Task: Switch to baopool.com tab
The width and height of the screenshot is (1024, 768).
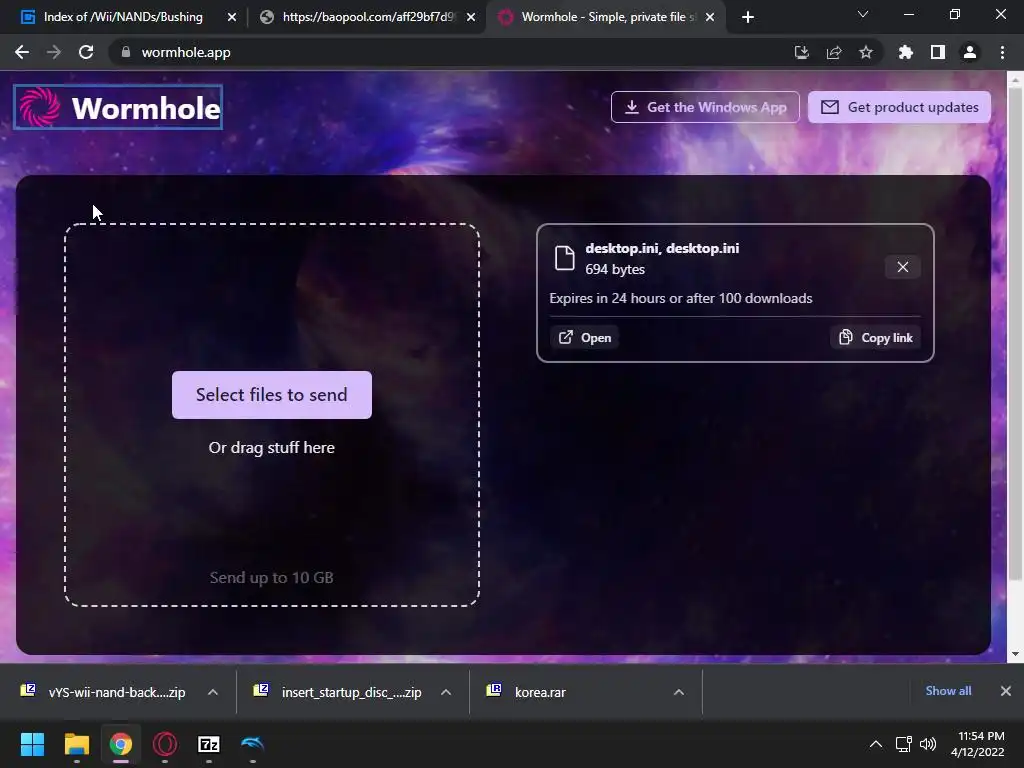Action: tap(366, 17)
